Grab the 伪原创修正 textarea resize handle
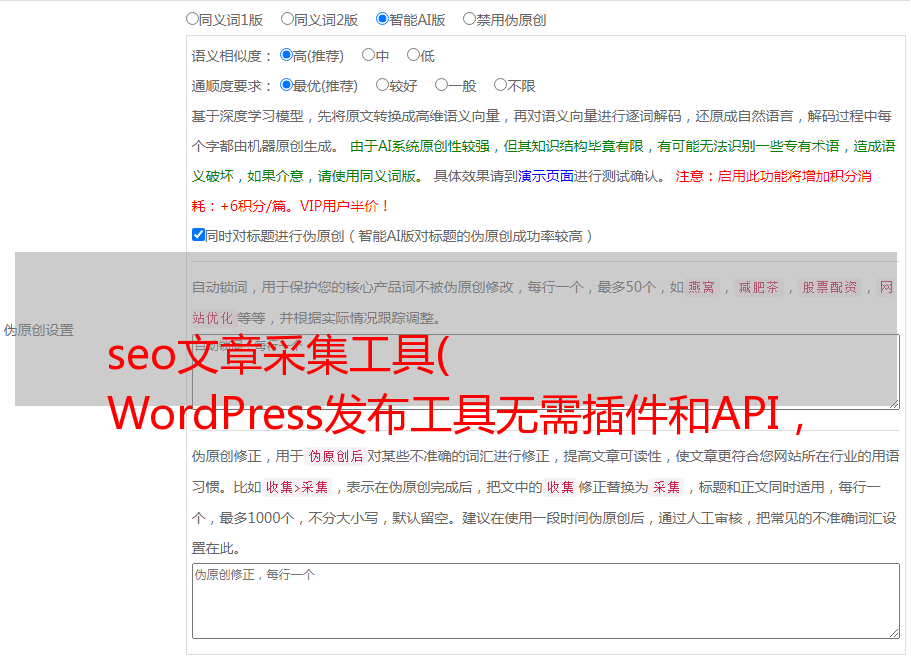 894,633
